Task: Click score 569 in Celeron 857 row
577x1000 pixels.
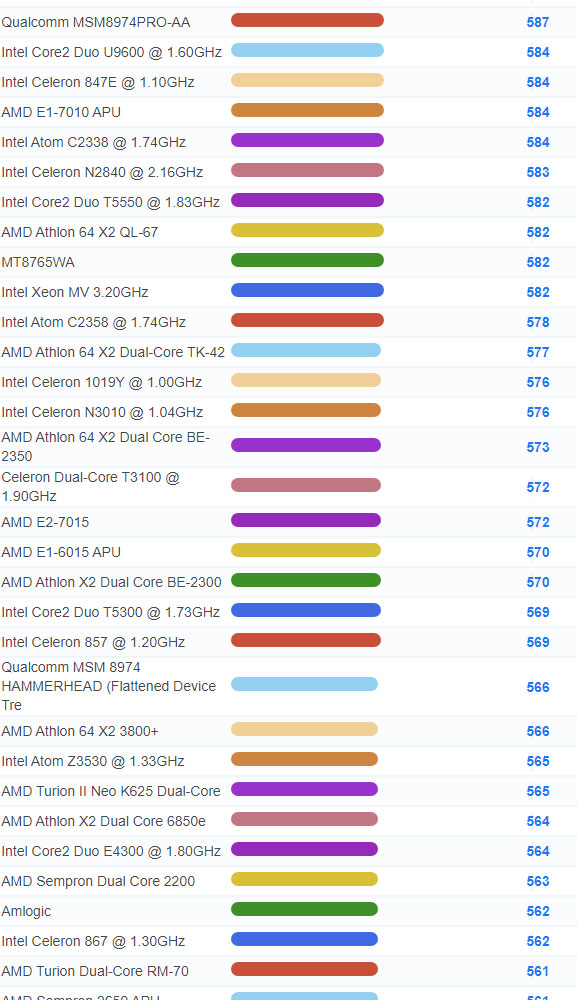Action: (538, 642)
